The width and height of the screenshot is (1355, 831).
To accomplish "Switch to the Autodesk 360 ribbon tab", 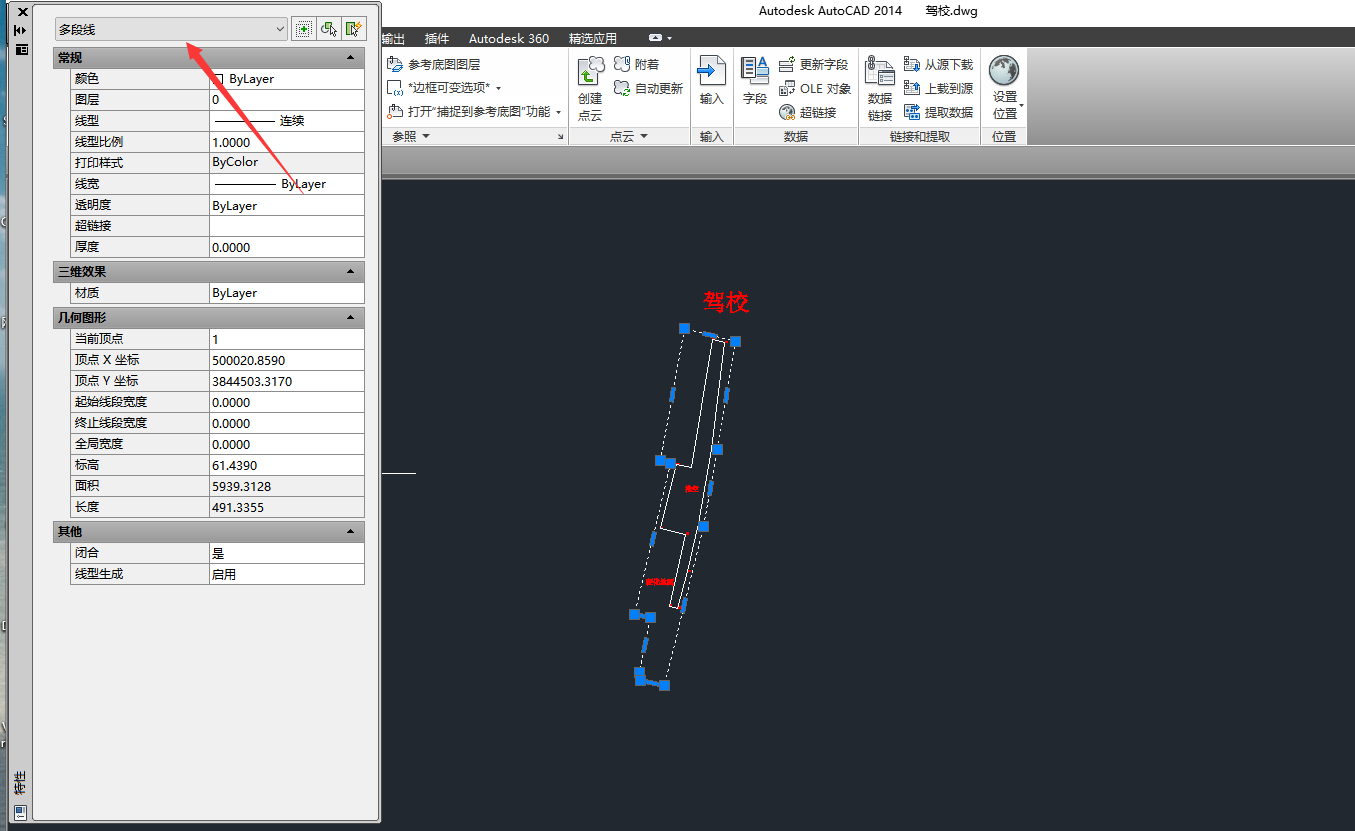I will tap(508, 39).
